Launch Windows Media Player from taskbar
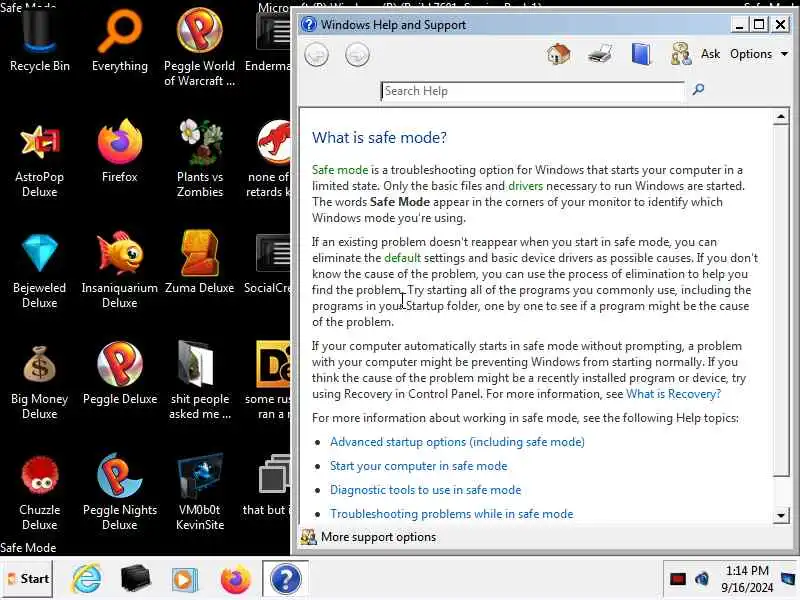The height and width of the screenshot is (600, 800). tap(184, 580)
